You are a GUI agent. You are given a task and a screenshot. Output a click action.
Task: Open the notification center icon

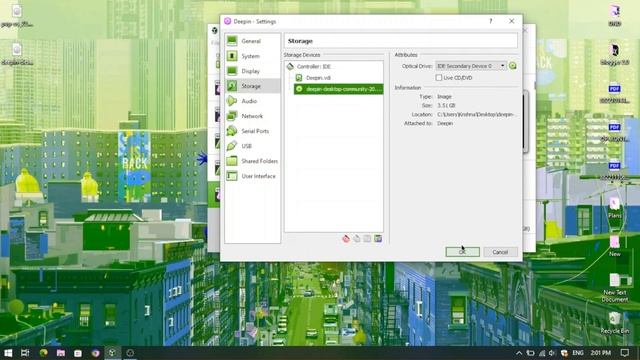click(x=625, y=353)
